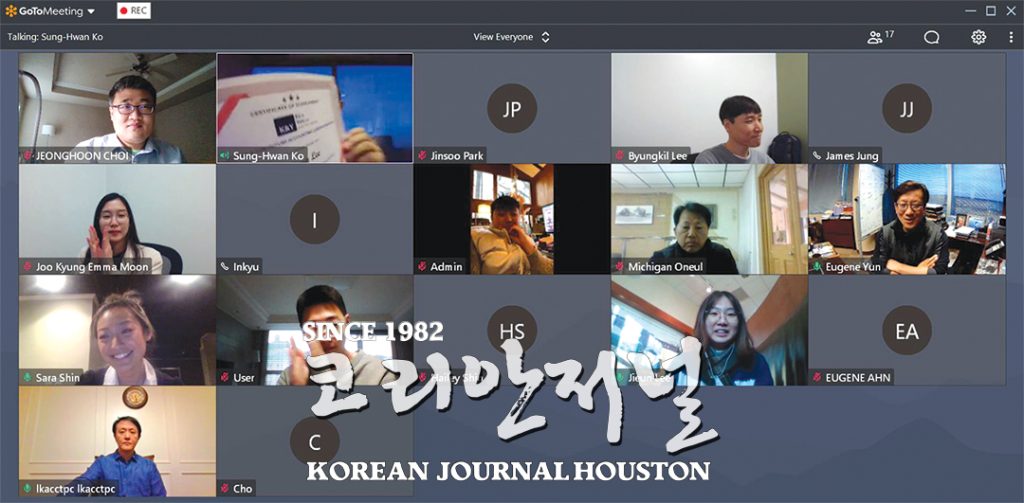Click the Talking: Sung-Hwan Ko status text
1024x503 pixels.
[x=56, y=37]
